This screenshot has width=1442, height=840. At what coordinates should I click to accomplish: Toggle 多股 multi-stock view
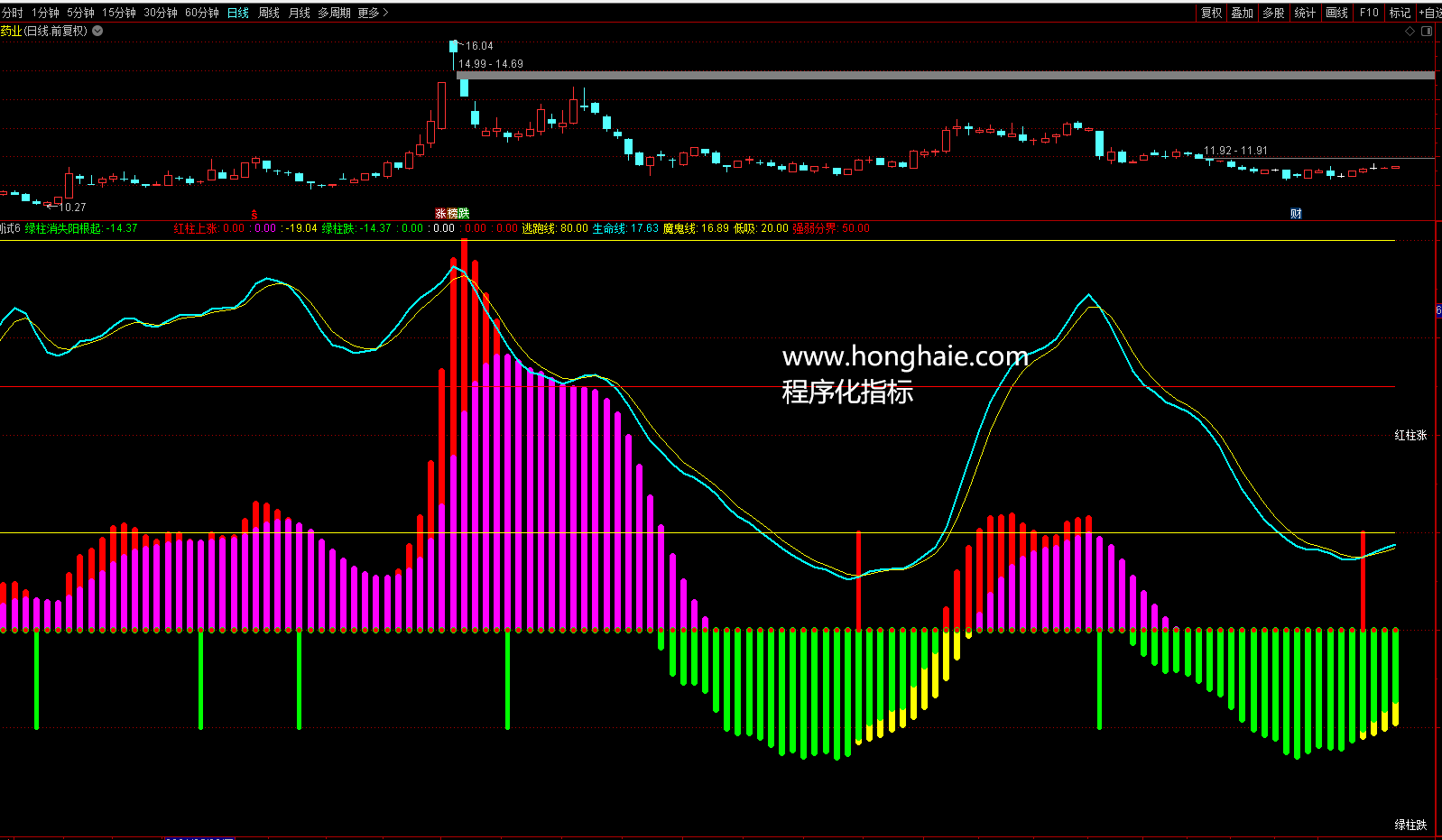(1273, 13)
